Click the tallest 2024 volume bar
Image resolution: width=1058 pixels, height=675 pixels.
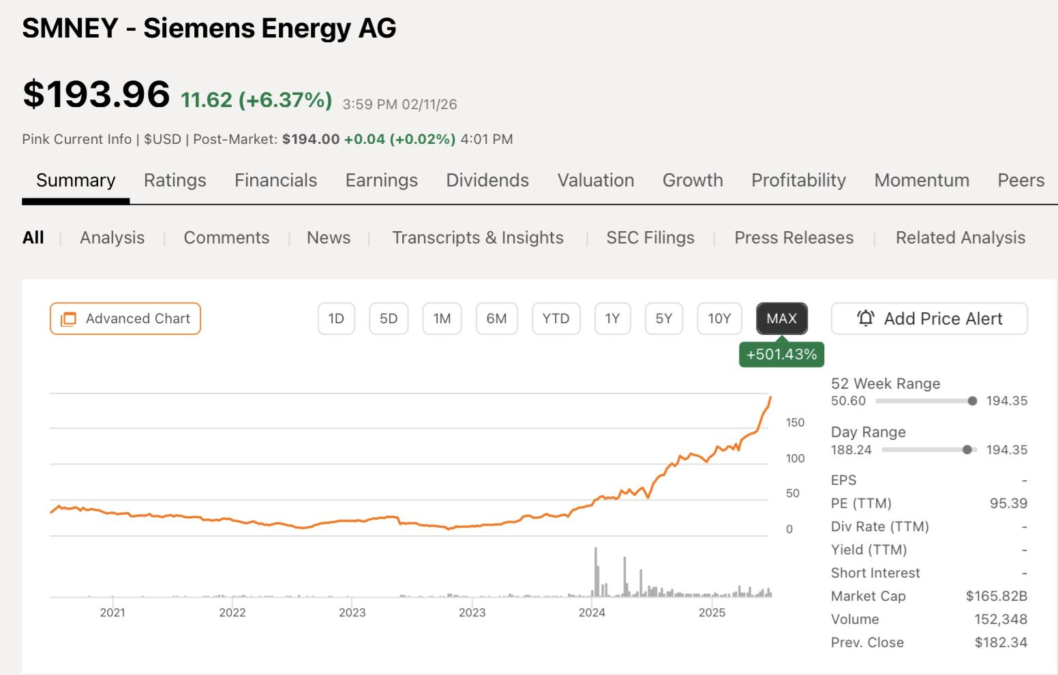[x=596, y=572]
